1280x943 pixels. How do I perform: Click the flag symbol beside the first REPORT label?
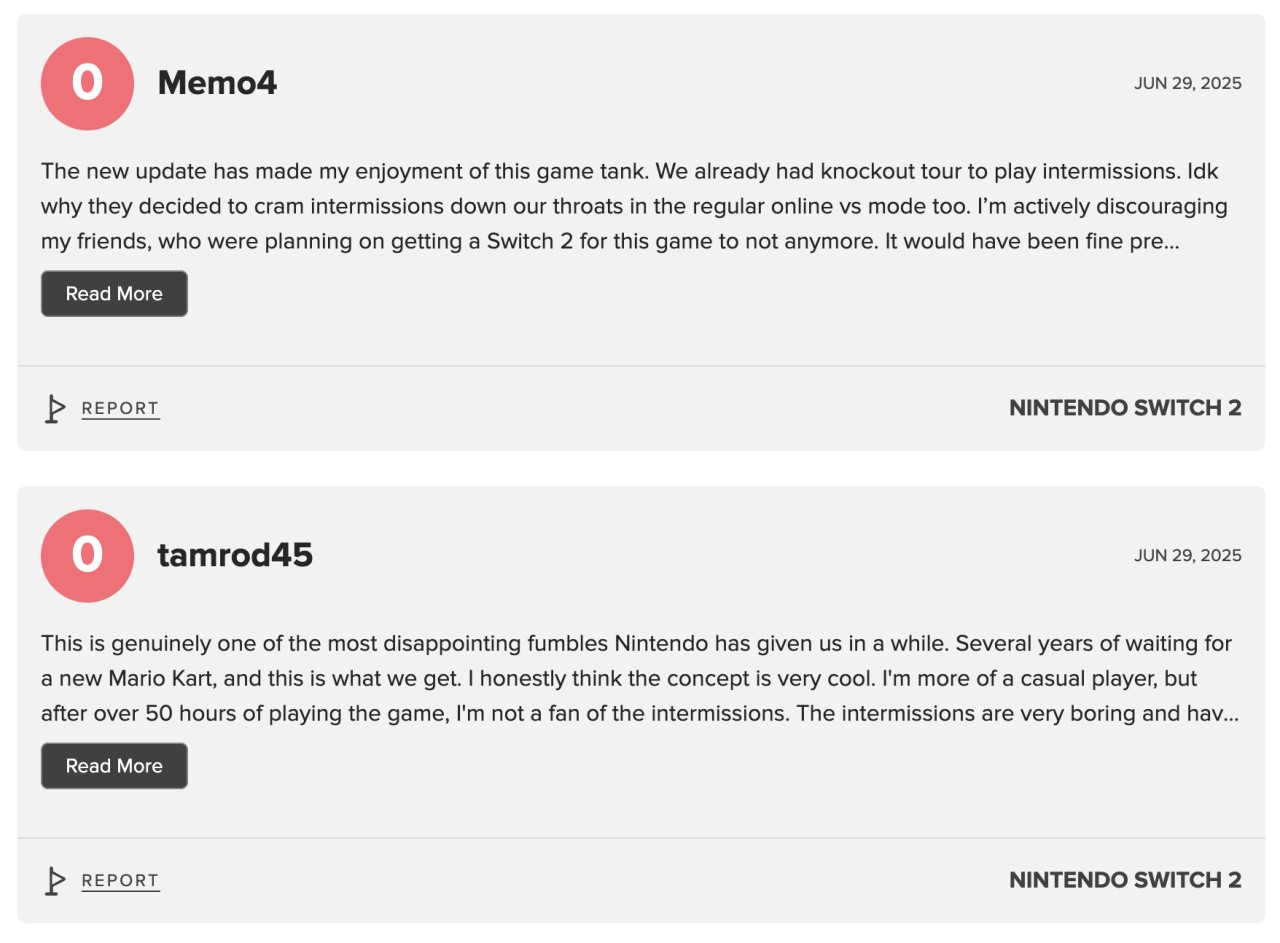pyautogui.click(x=57, y=408)
